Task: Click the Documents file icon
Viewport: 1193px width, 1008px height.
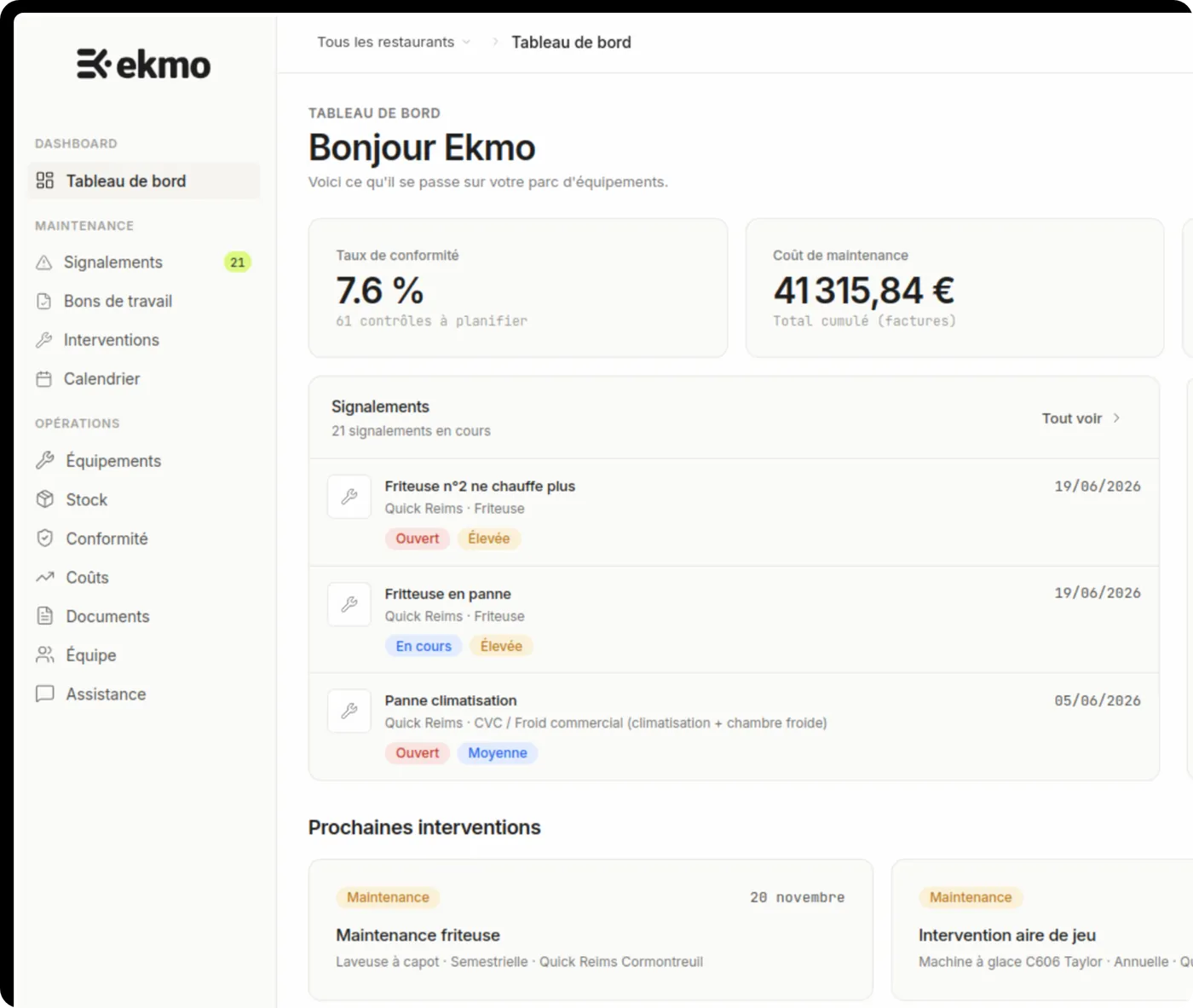Action: (x=45, y=616)
